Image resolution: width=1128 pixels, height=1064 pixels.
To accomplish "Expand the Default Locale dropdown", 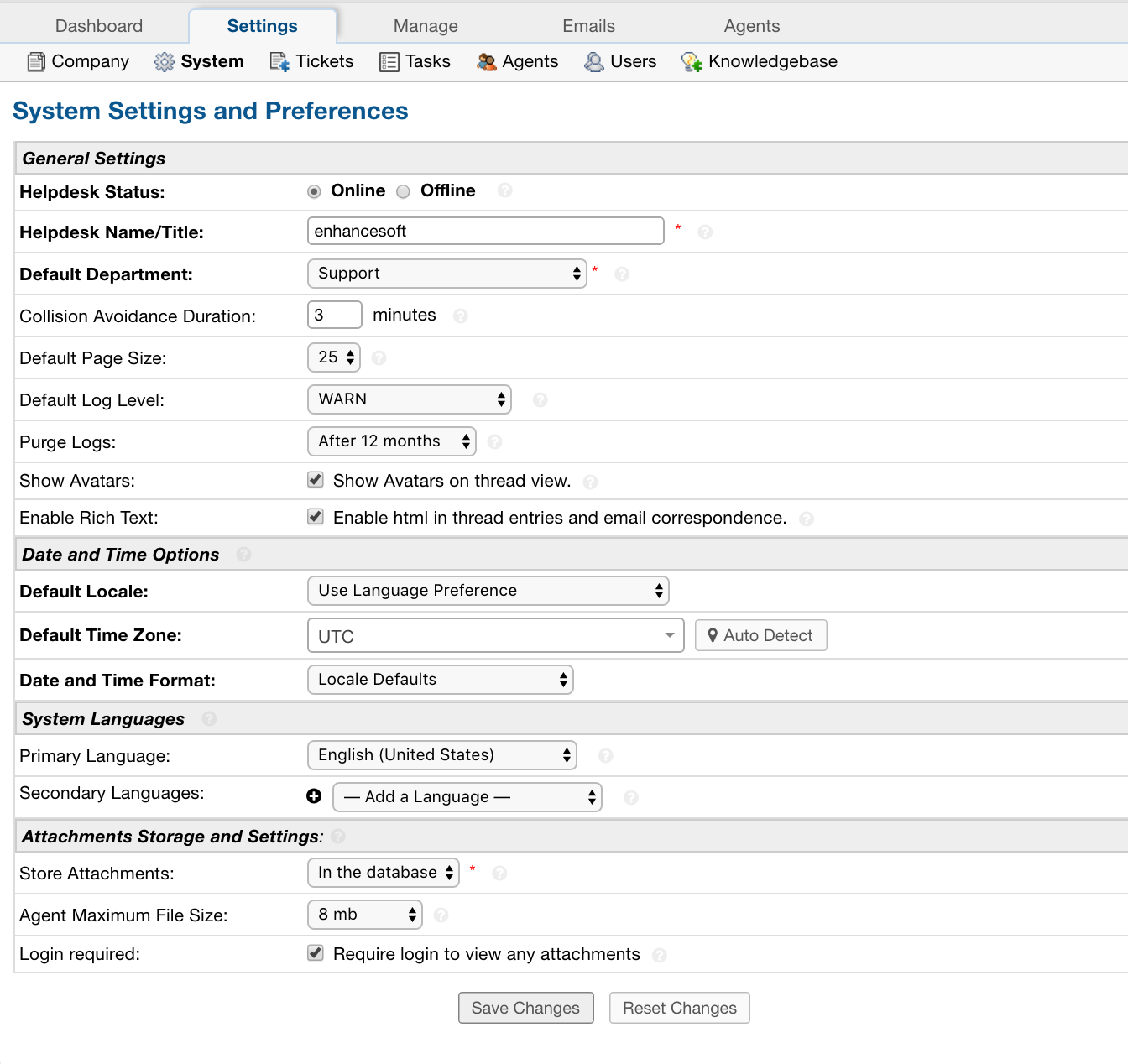I will point(488,591).
